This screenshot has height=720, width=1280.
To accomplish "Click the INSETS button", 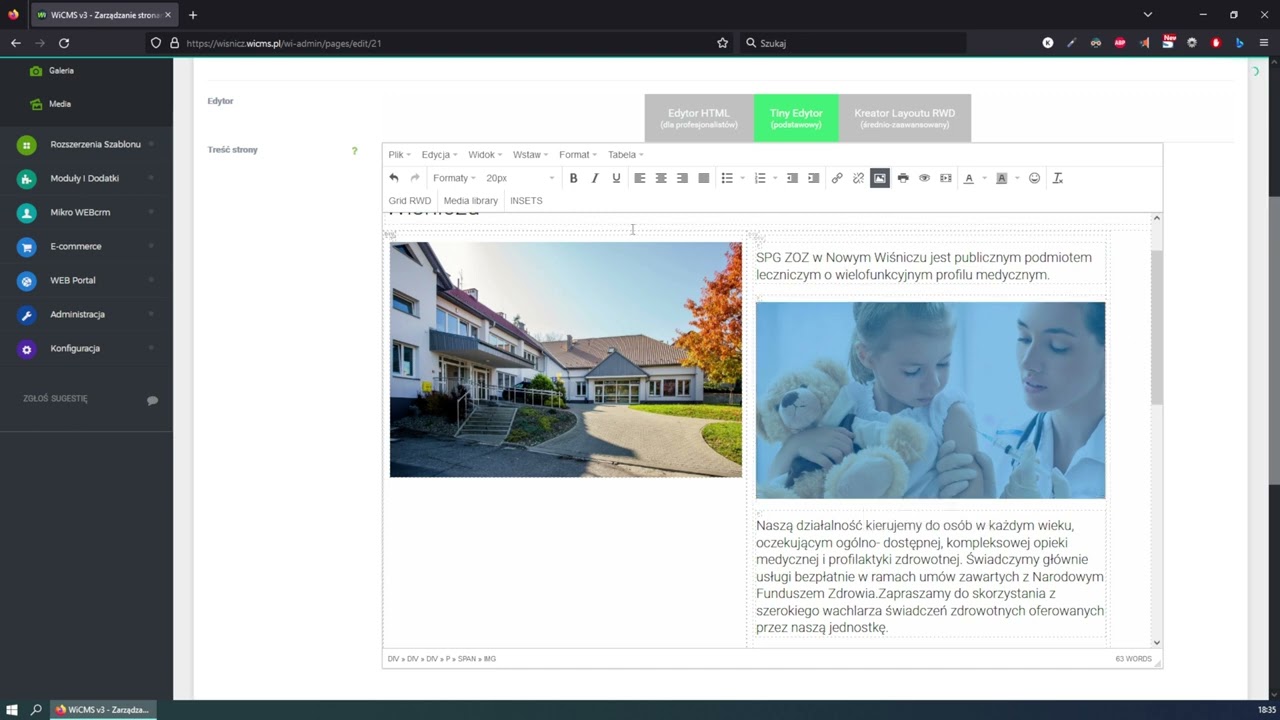I will click(x=526, y=201).
